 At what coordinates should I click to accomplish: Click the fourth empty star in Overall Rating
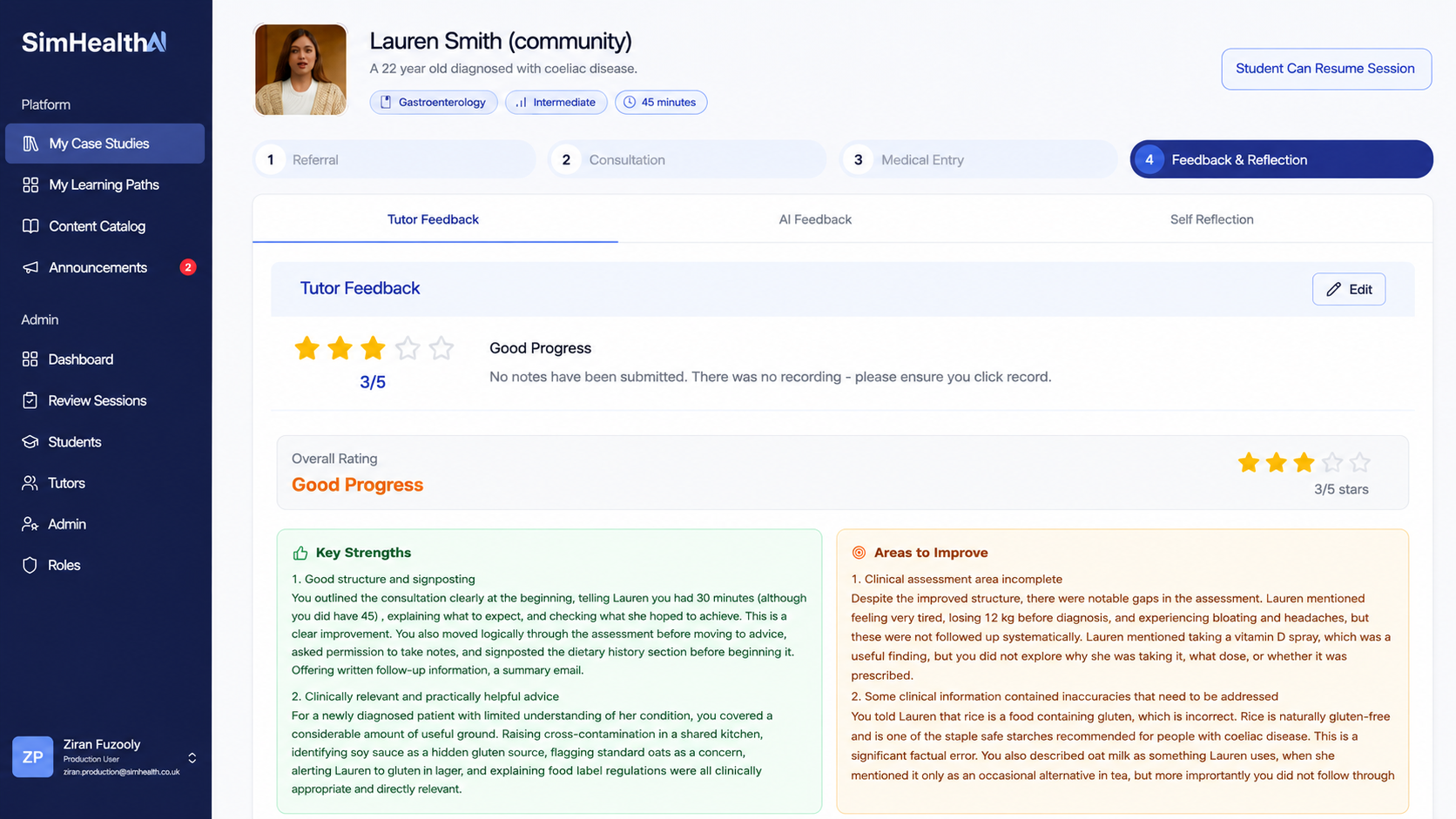[x=1331, y=463]
